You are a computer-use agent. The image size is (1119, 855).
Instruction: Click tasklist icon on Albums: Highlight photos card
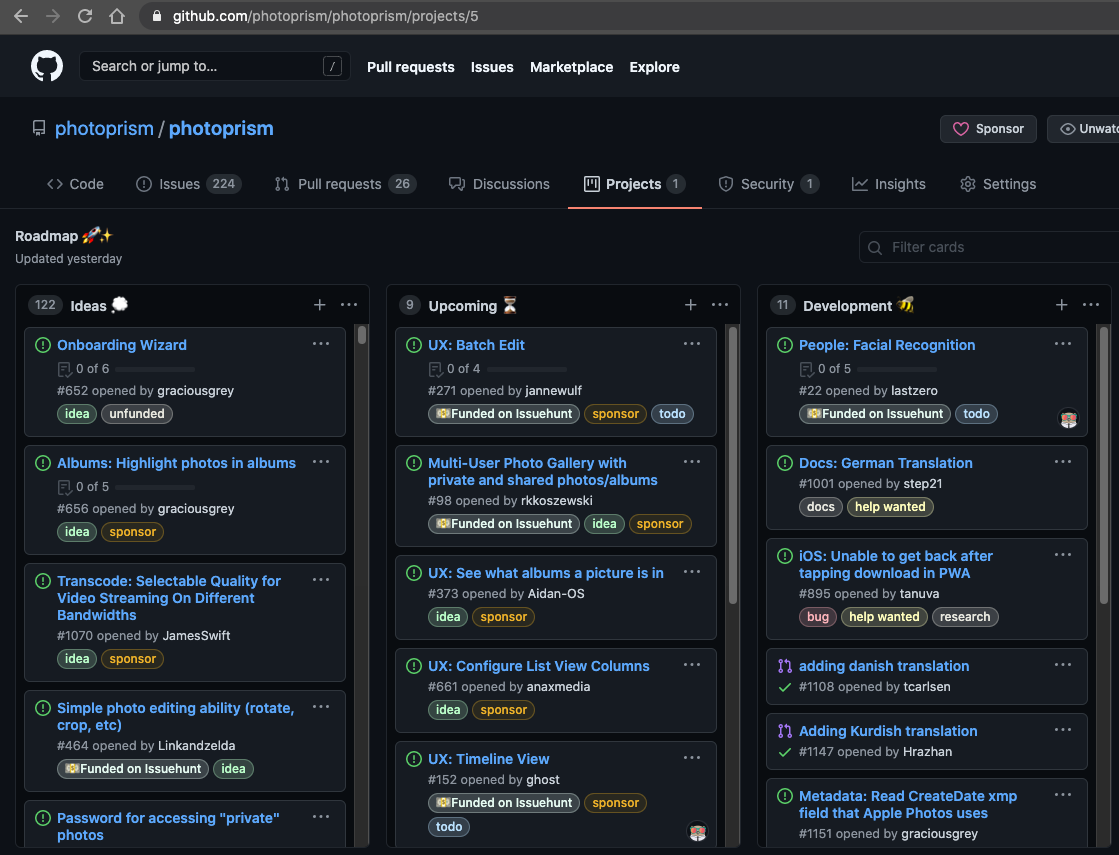pos(64,487)
